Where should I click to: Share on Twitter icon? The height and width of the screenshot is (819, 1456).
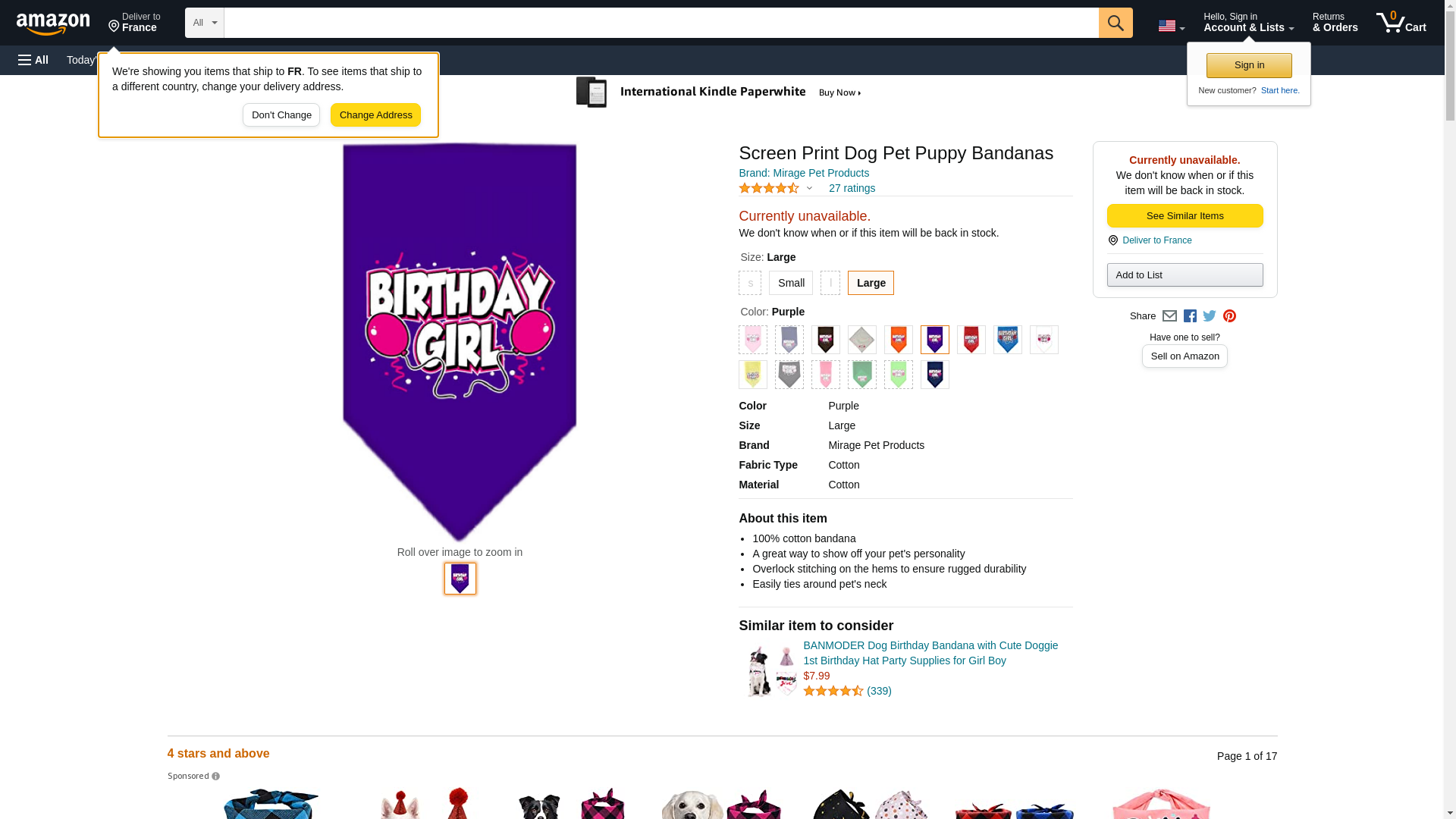point(1210,316)
